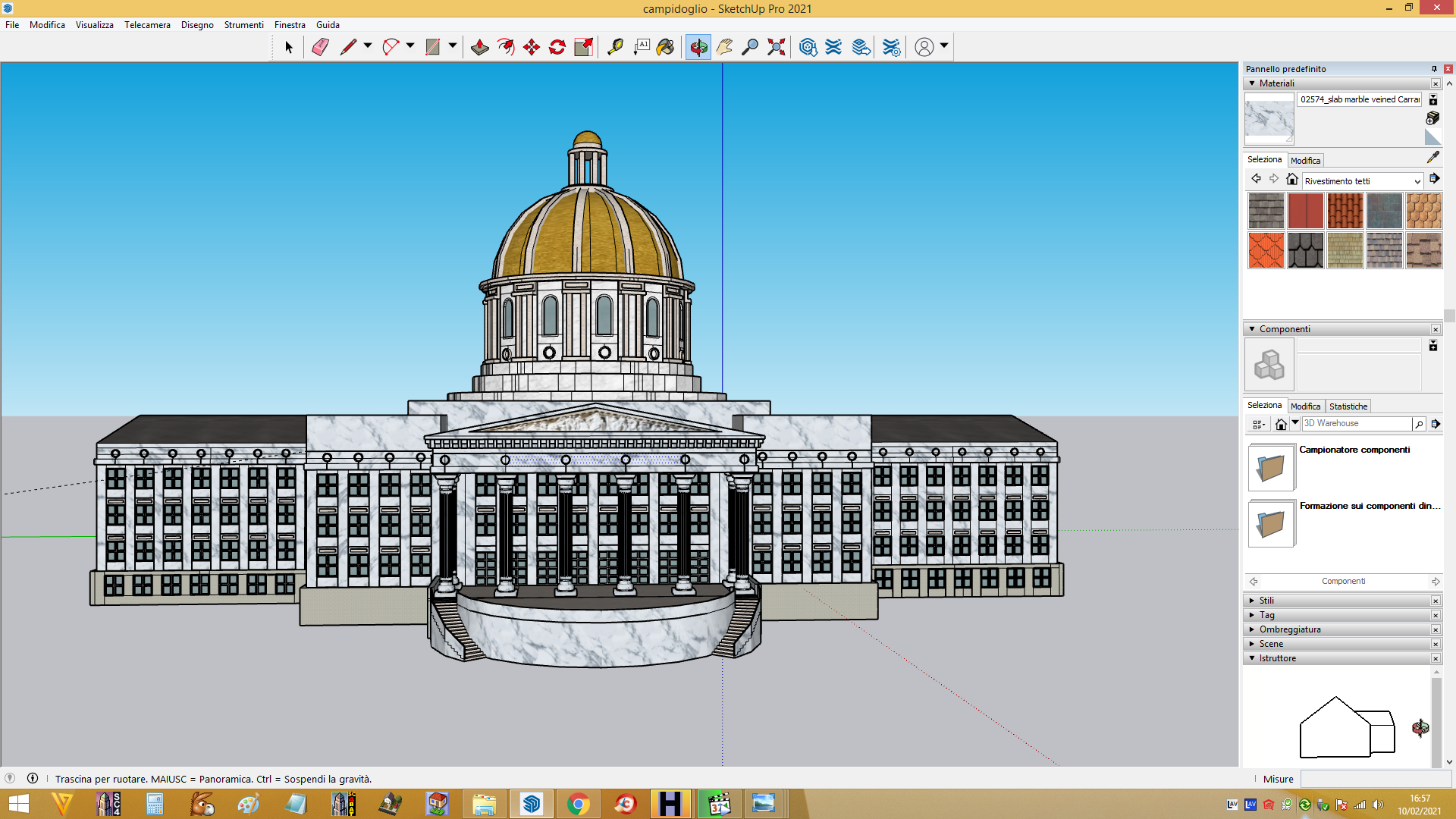Screen dimensions: 1456x819
Task: Activate the Pan hand tool
Action: click(724, 47)
